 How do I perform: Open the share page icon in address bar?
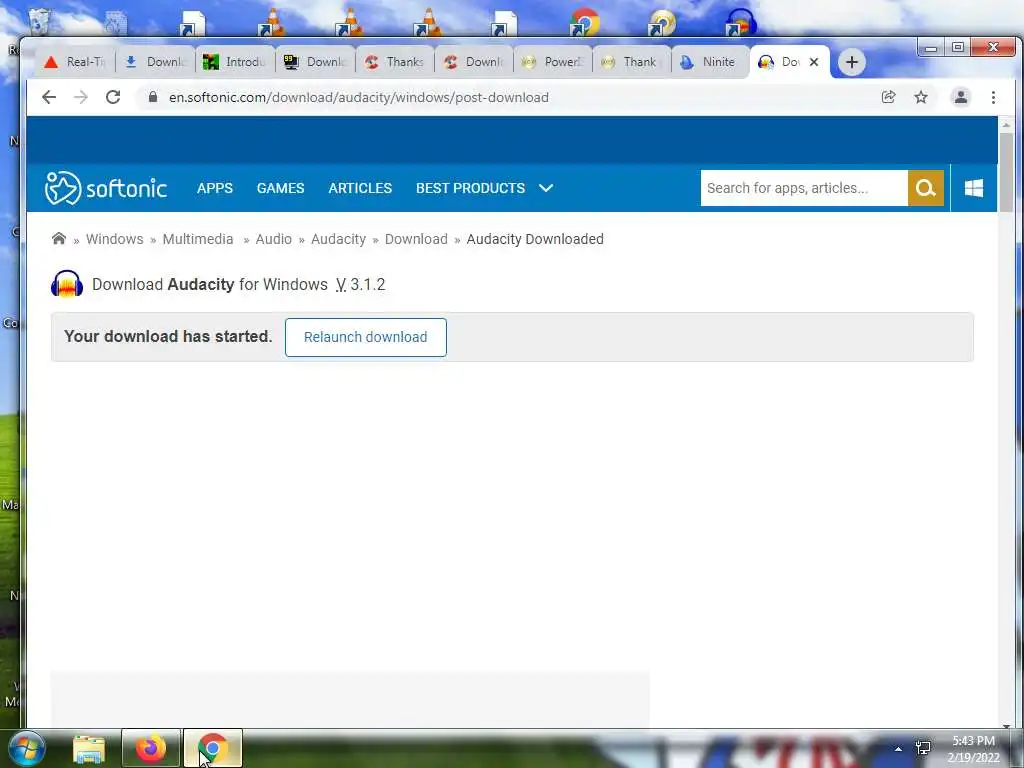(888, 97)
